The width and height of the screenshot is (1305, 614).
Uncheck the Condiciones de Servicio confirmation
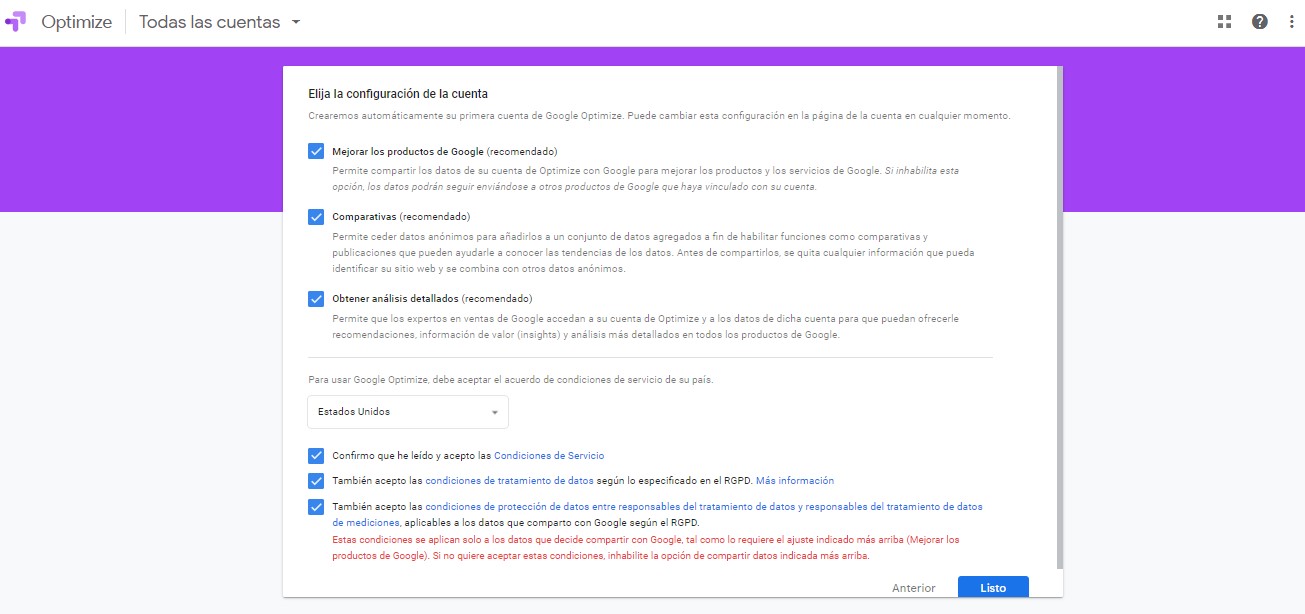(x=317, y=456)
